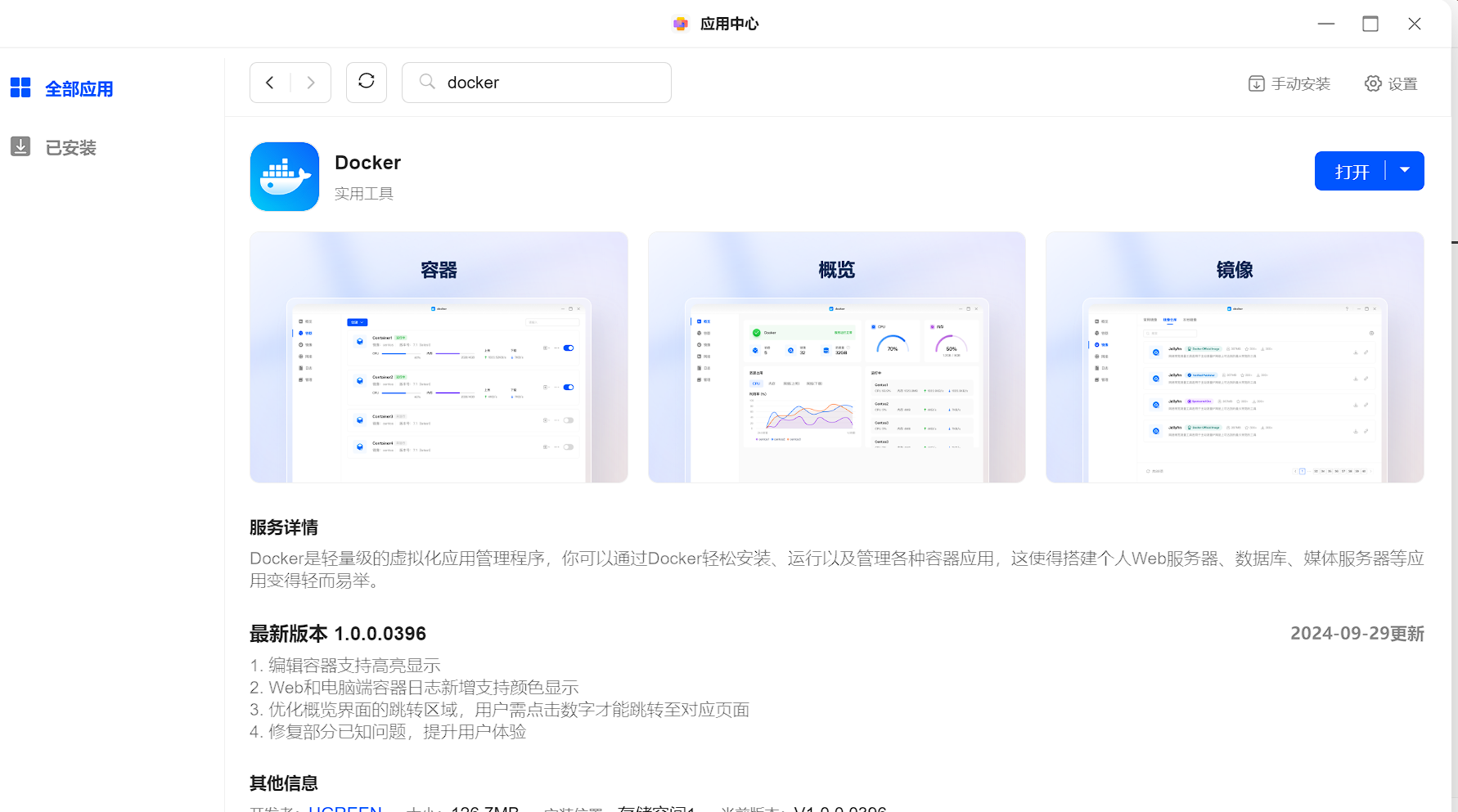
Task: View the 镜像 screenshot thumbnail
Action: tap(1235, 357)
